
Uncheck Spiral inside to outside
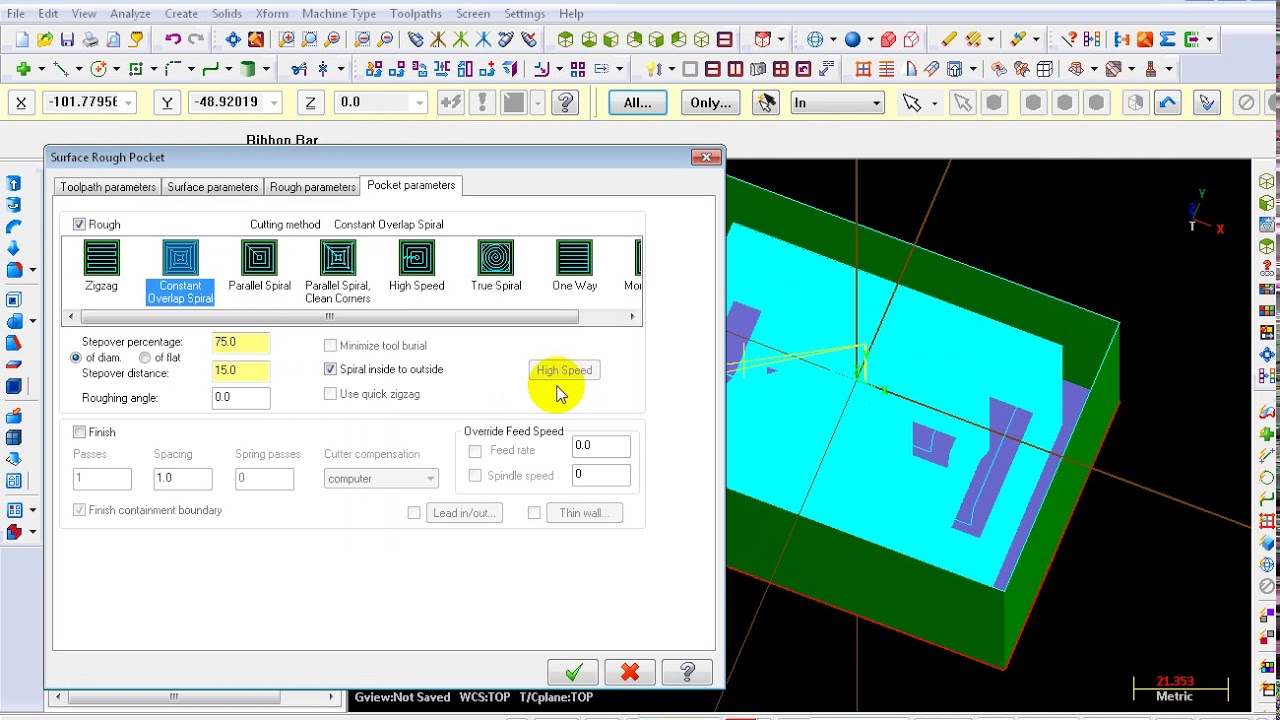point(330,369)
